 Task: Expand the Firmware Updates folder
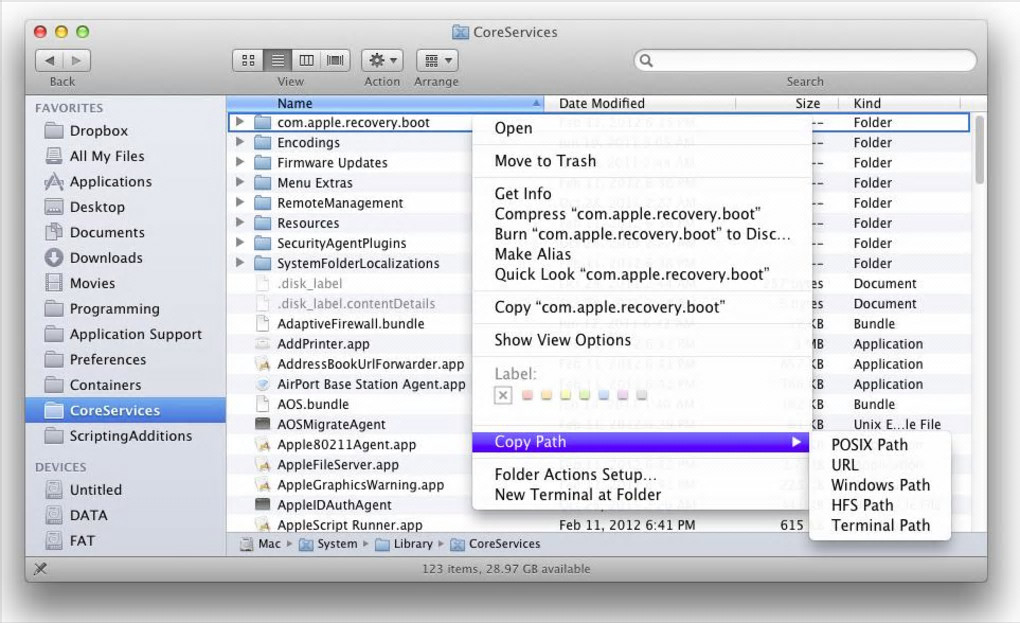(240, 162)
